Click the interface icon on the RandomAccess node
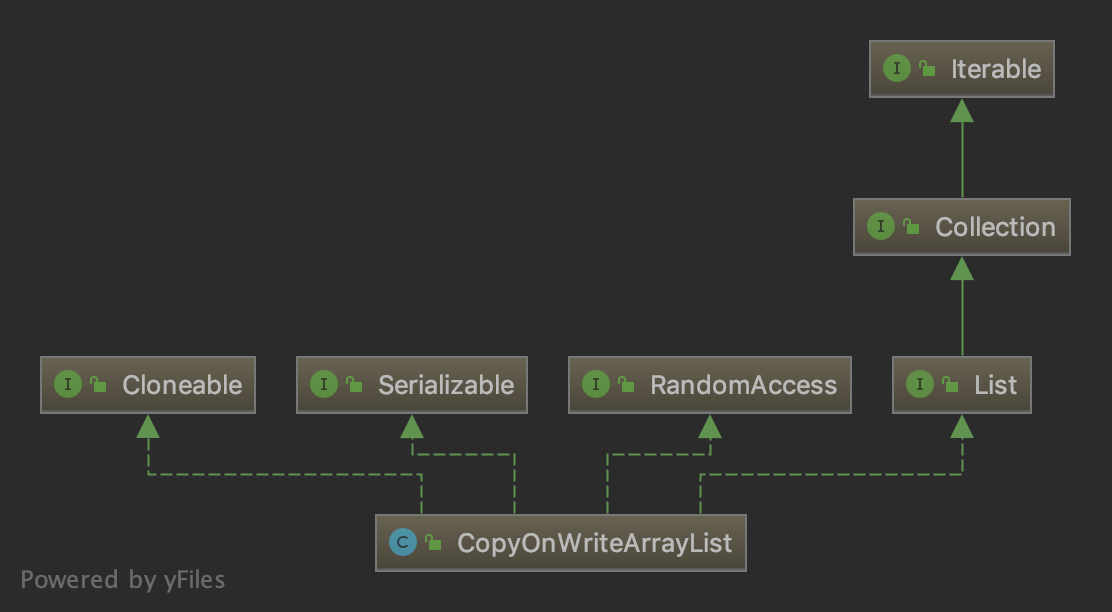 coord(596,385)
